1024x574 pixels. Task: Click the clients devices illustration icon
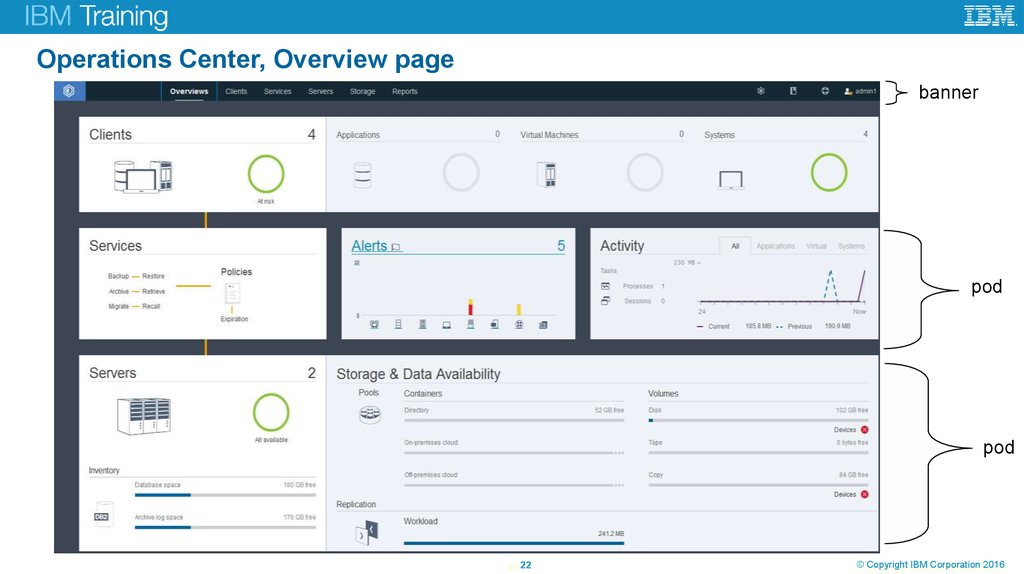coord(143,176)
